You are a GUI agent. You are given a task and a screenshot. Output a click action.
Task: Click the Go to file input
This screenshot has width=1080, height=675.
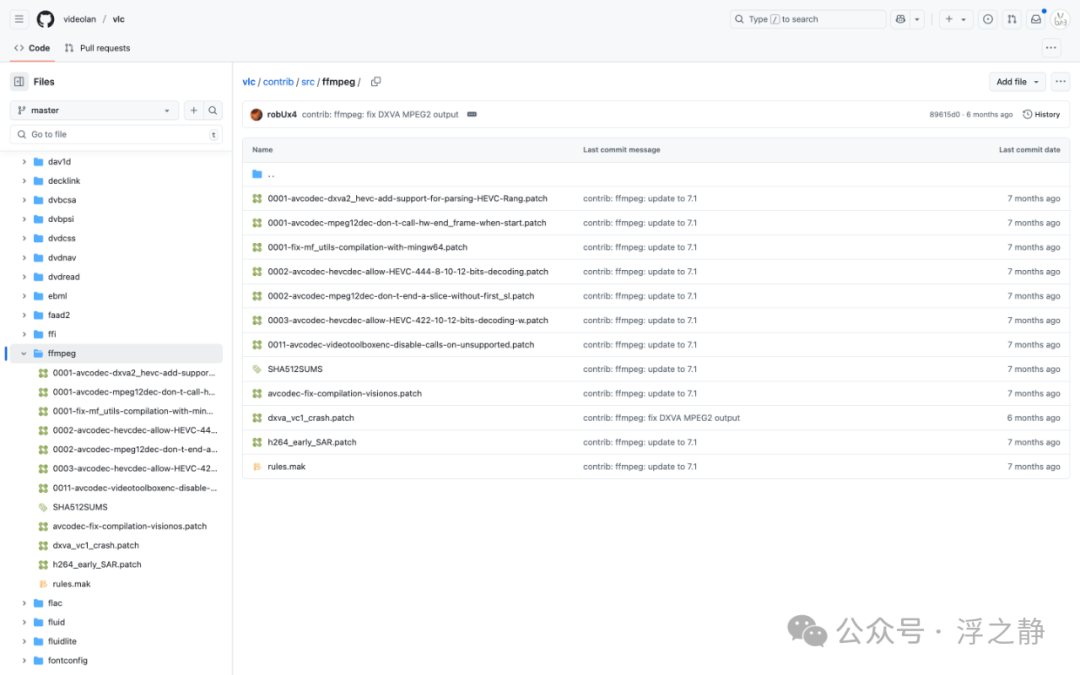pos(116,134)
